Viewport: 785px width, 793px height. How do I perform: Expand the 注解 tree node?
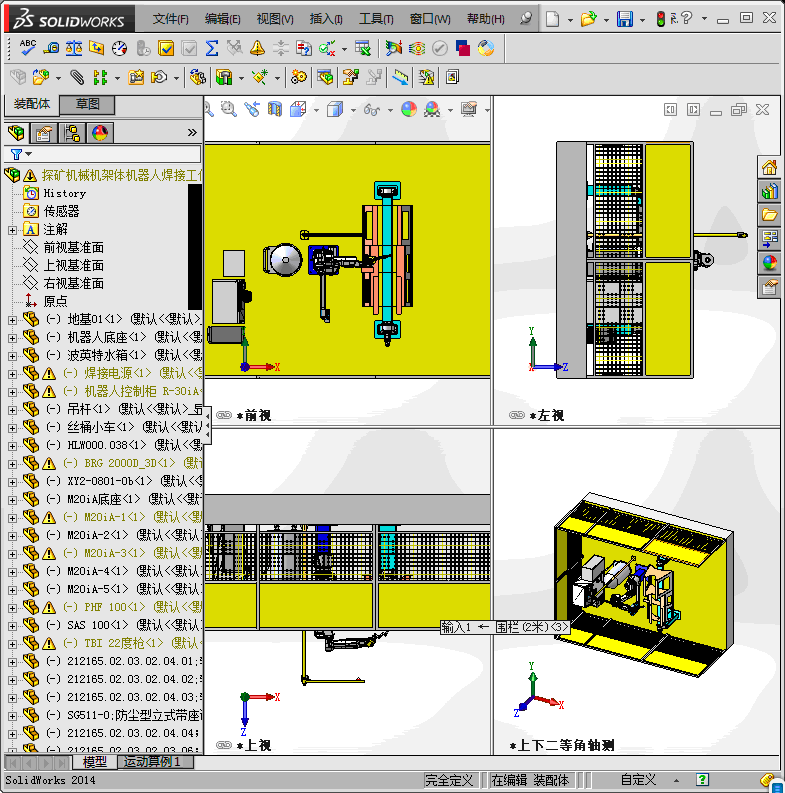point(13,230)
